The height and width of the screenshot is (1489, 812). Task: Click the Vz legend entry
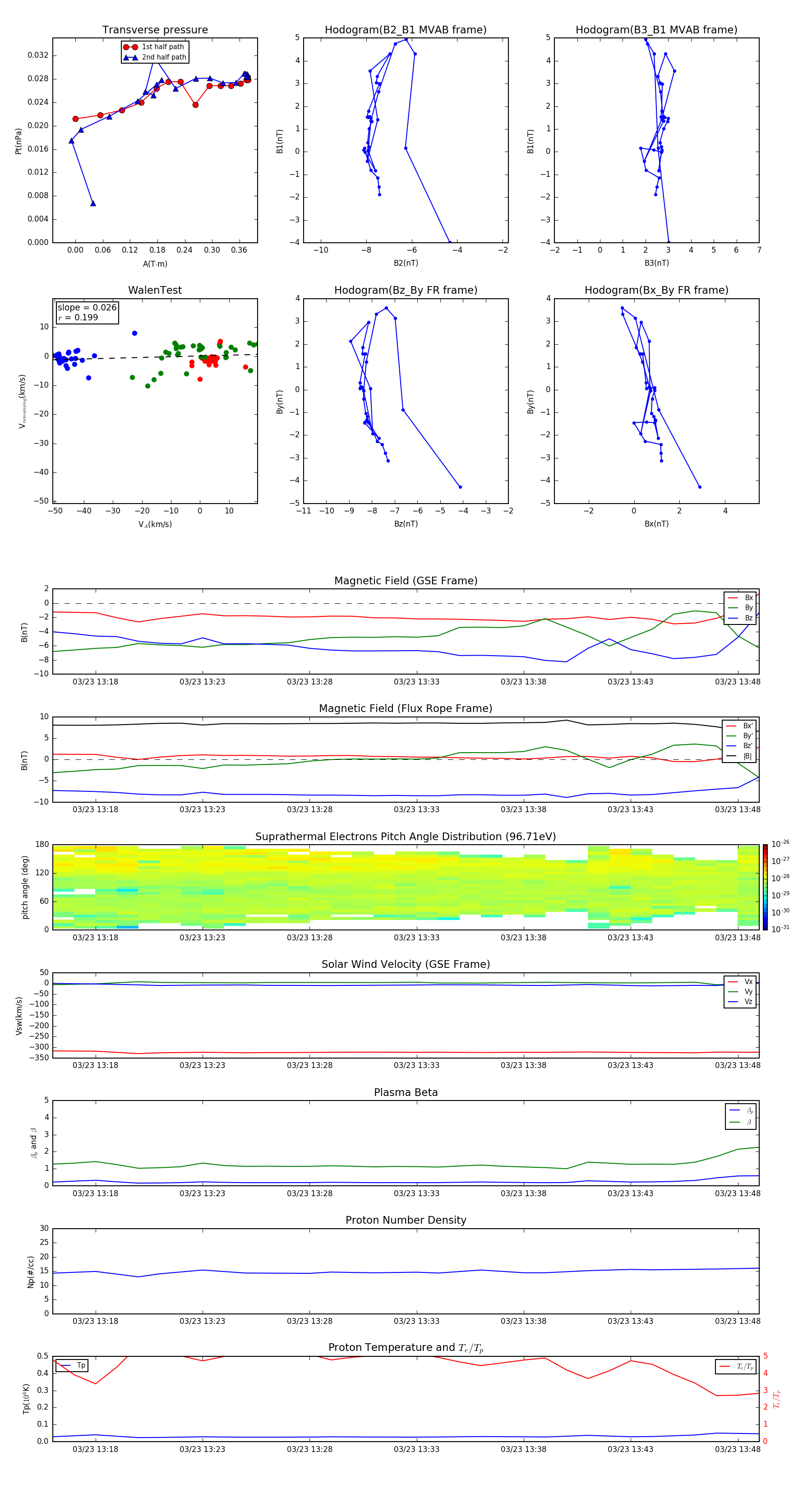(x=740, y=1002)
